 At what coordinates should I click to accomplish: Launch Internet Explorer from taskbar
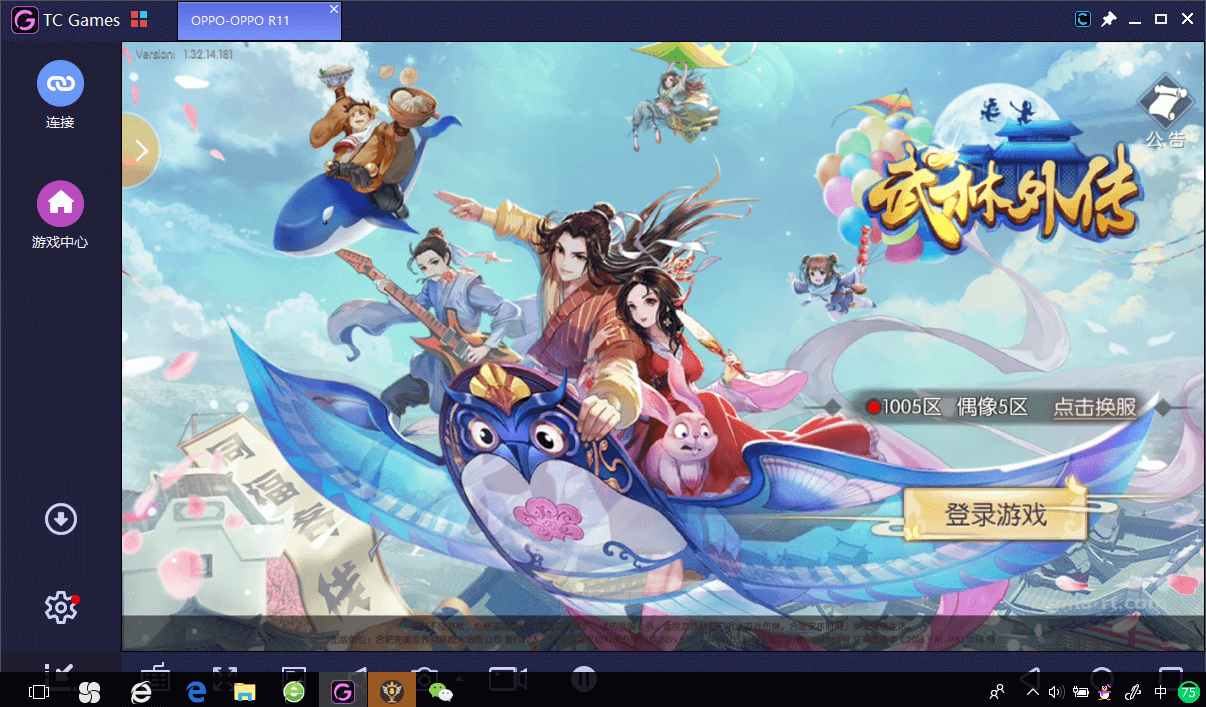(x=142, y=691)
